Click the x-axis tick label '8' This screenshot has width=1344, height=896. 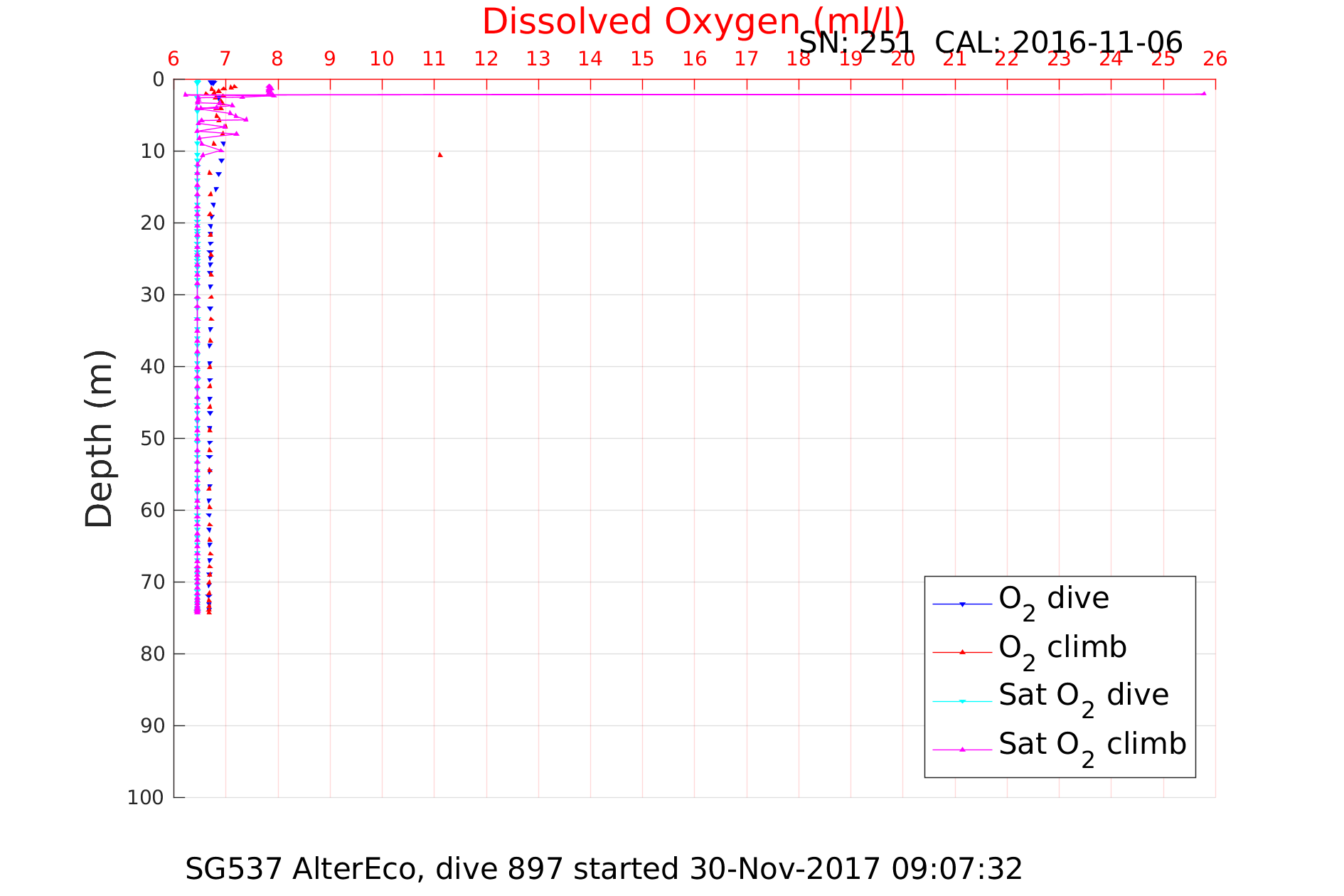(277, 59)
